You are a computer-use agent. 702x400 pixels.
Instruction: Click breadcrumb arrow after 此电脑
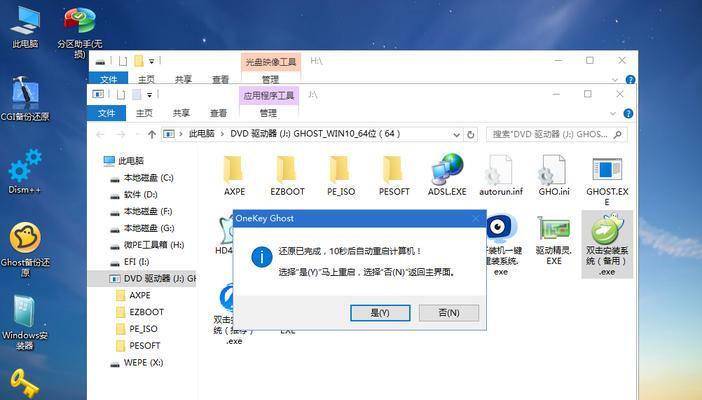(223, 134)
